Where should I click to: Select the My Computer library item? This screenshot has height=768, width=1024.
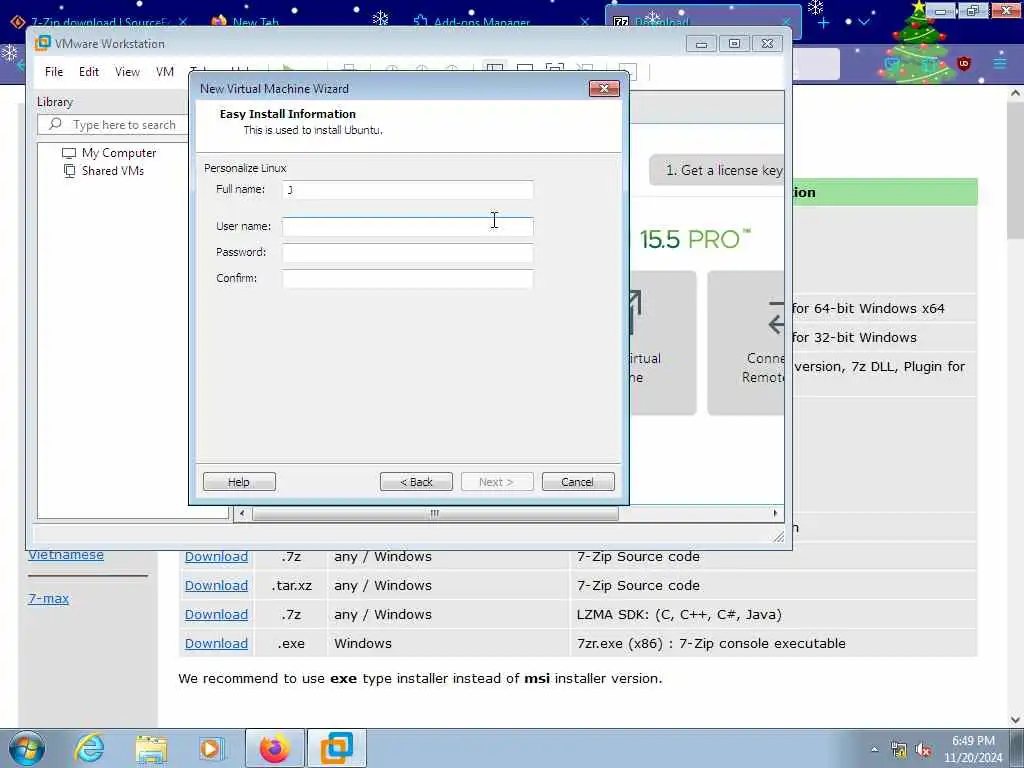109,153
